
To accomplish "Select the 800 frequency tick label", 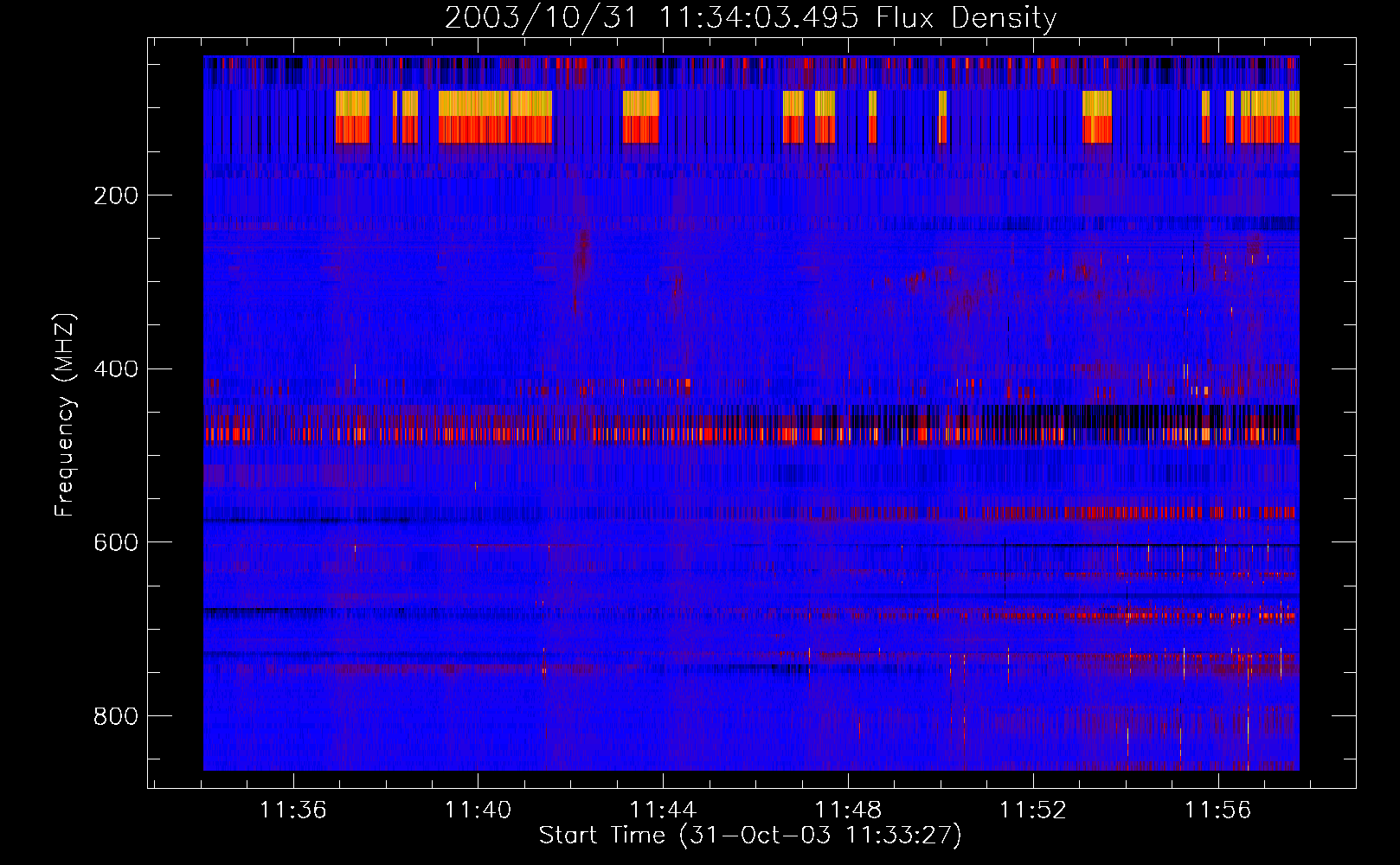I will pyautogui.click(x=116, y=716).
